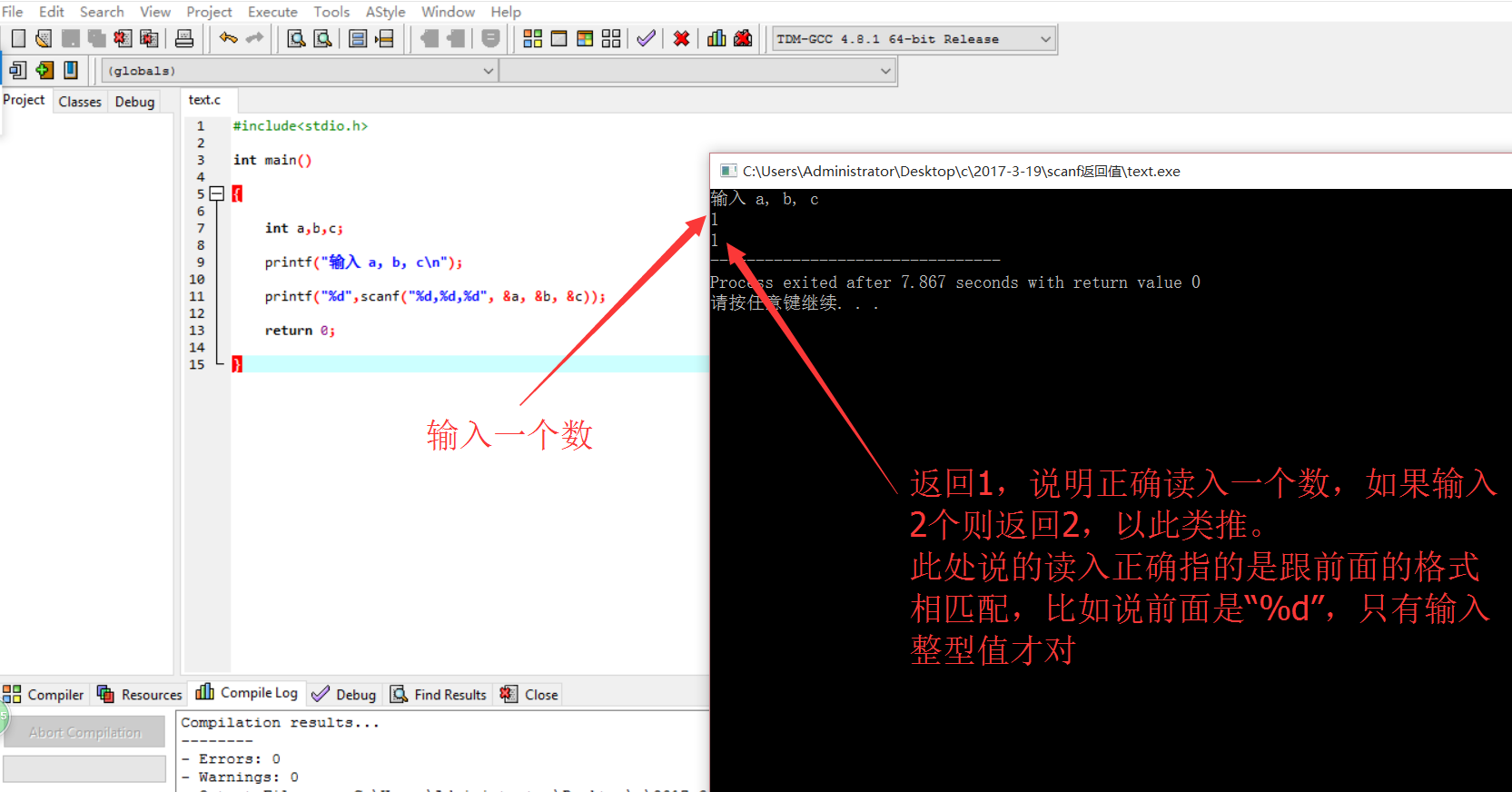Print the current document

click(x=184, y=38)
